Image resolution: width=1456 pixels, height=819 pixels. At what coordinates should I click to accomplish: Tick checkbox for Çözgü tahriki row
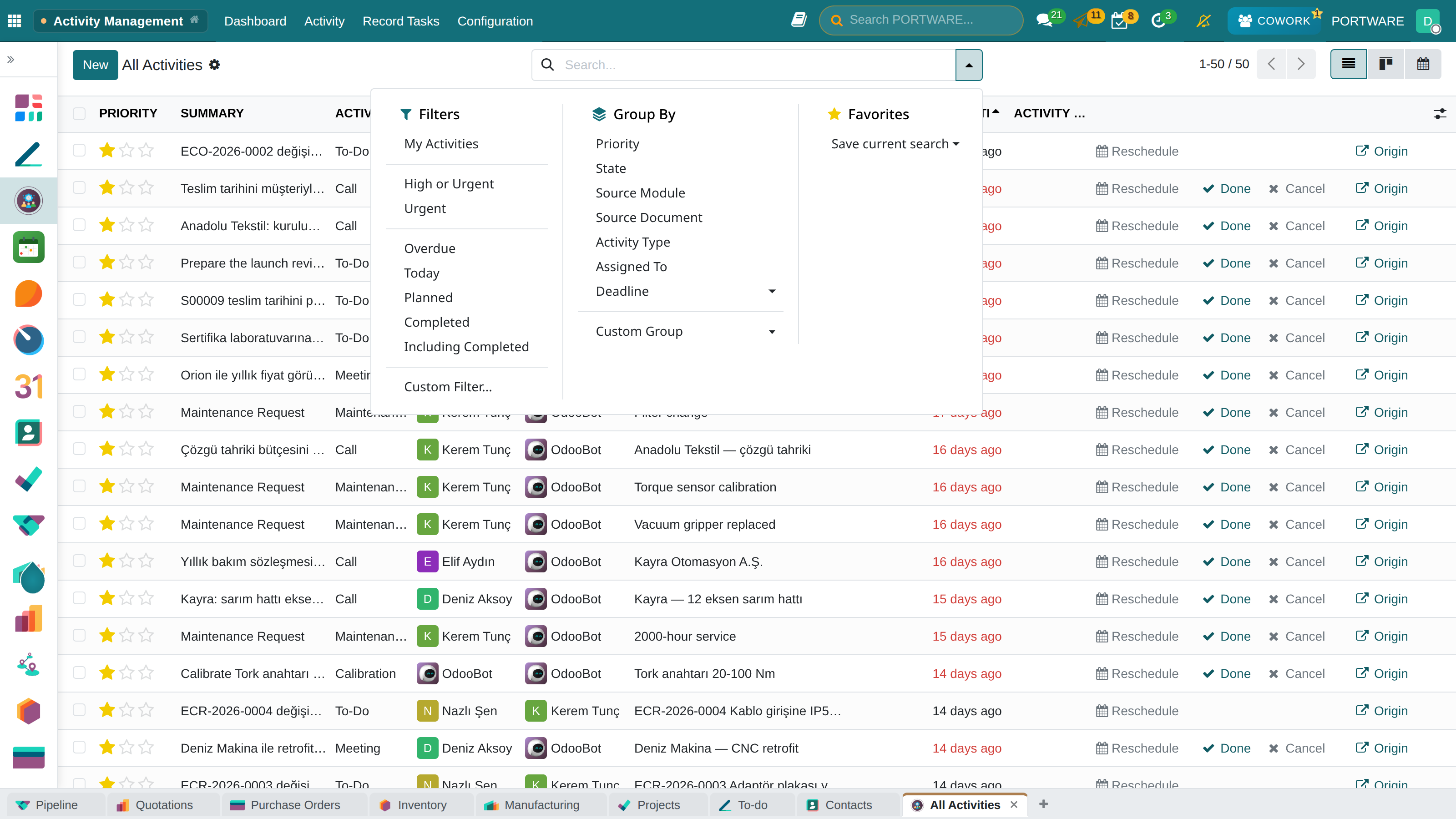pos(79,449)
